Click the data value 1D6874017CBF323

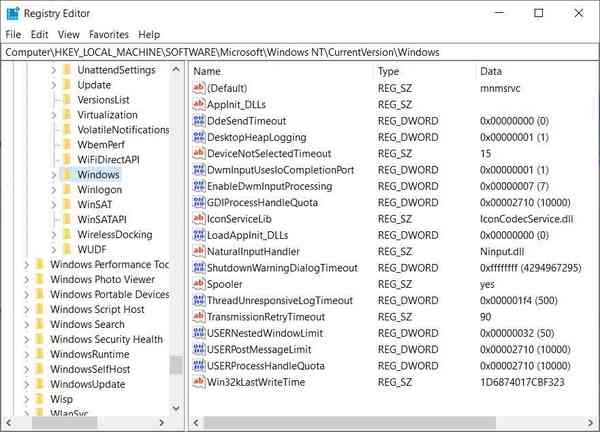522,382
